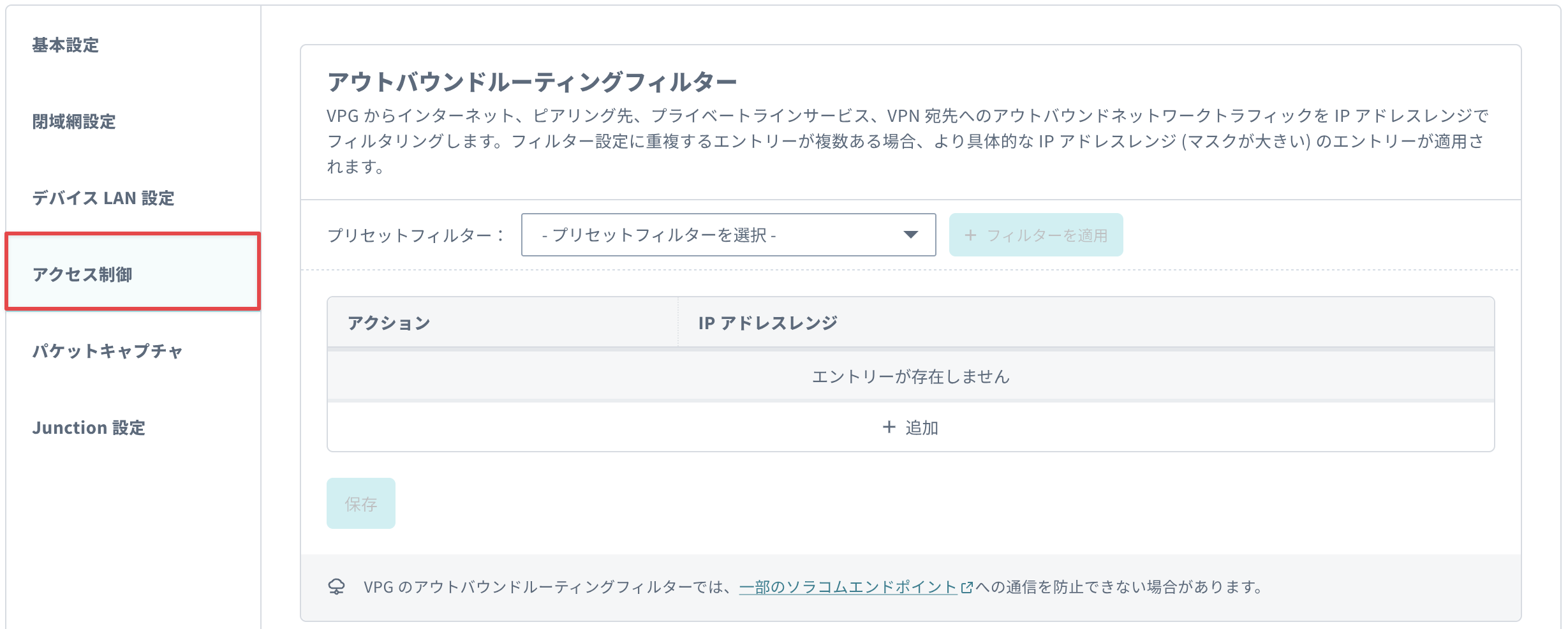Click the lightbulb info icon in footer note
The width and height of the screenshot is (1568, 629).
[x=337, y=587]
